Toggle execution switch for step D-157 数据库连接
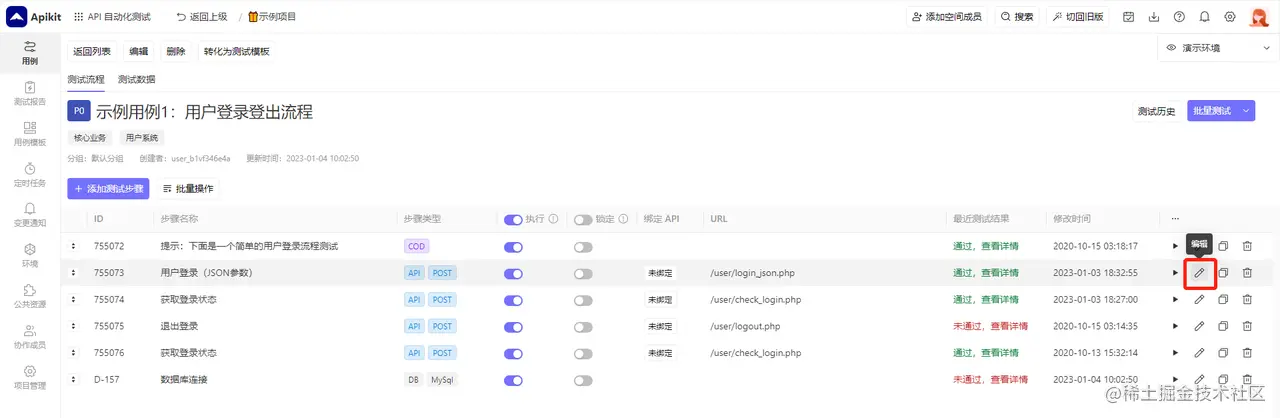The width and height of the screenshot is (1280, 418). (513, 380)
